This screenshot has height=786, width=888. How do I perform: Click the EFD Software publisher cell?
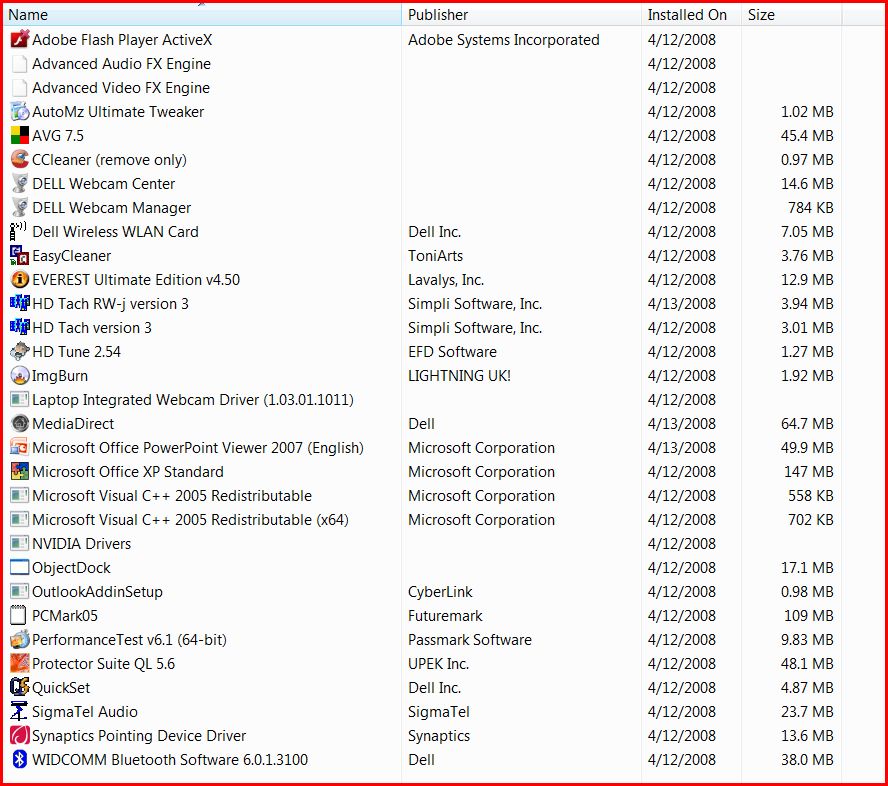pos(452,352)
